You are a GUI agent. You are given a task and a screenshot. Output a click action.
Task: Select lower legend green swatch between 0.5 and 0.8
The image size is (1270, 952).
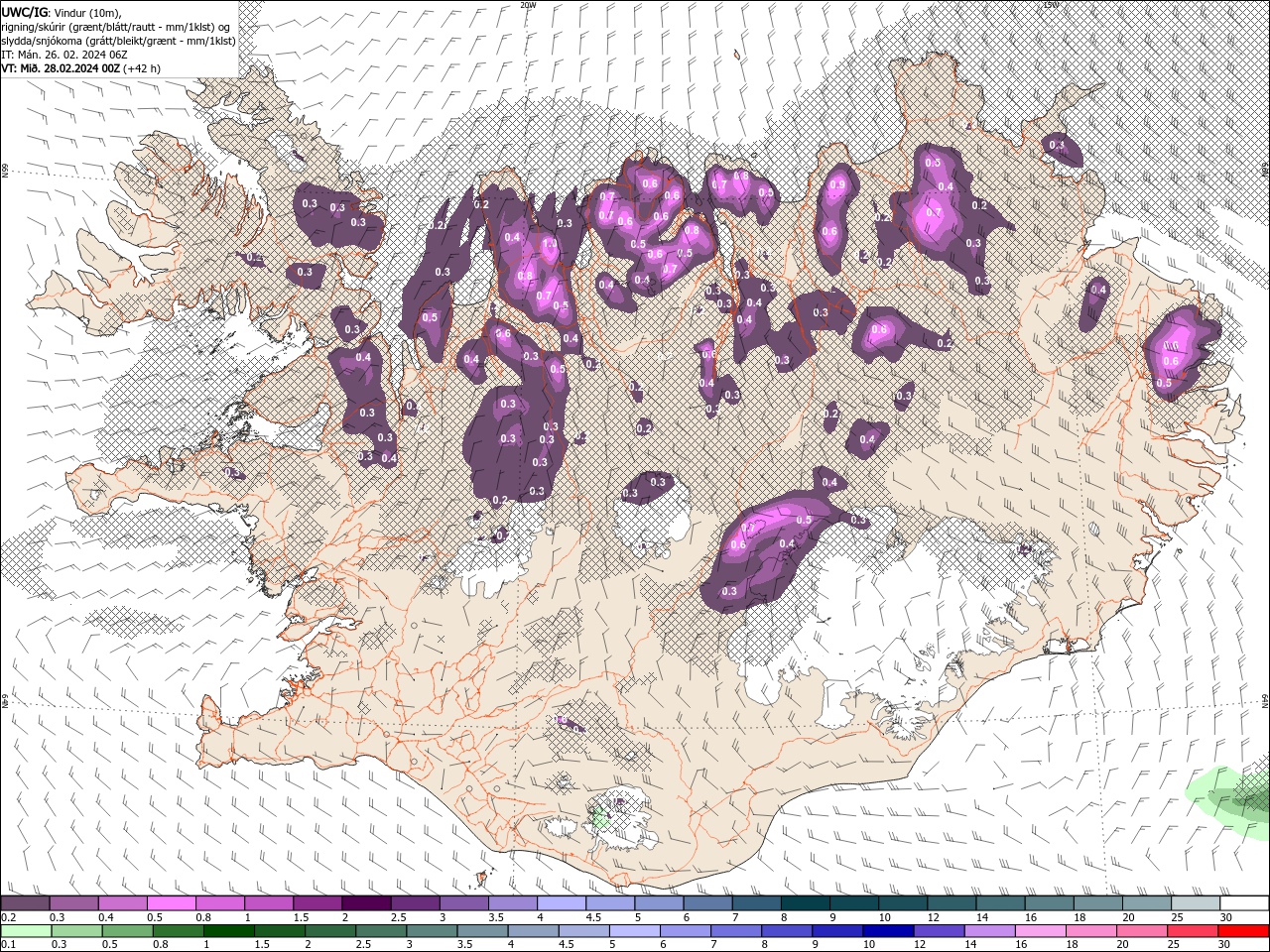[126, 931]
